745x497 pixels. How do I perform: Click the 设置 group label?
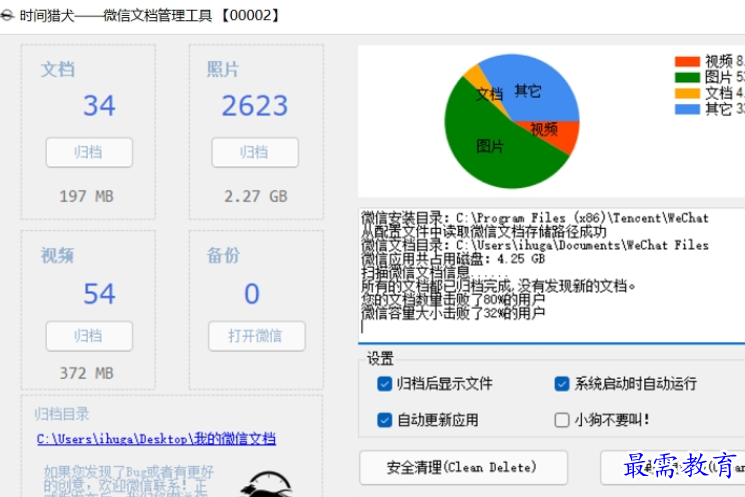coord(380,358)
